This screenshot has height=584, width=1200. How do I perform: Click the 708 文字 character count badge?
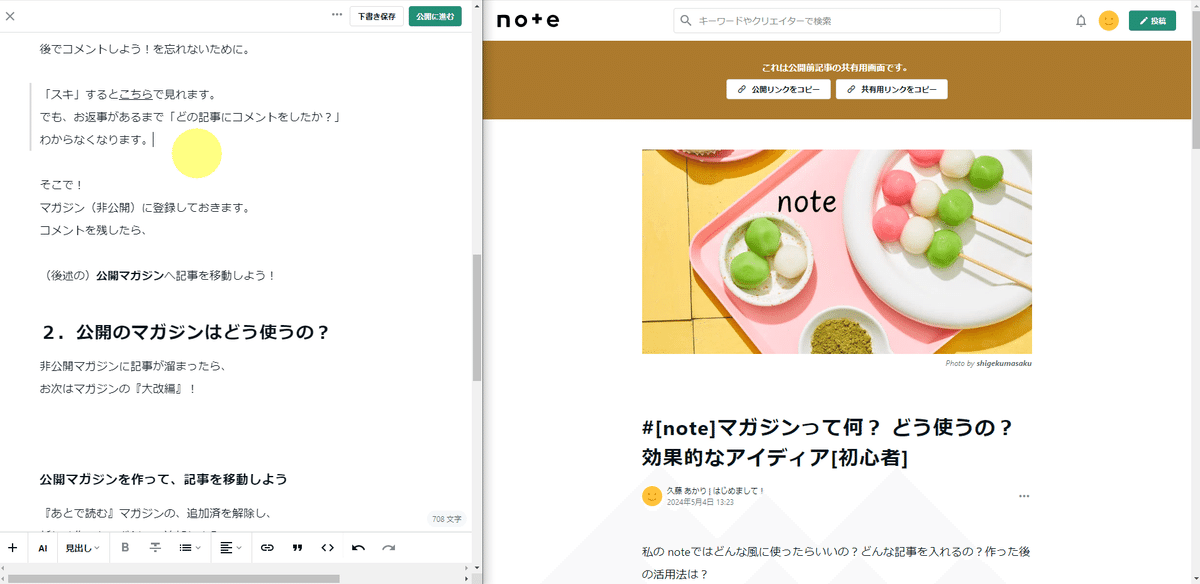tap(447, 519)
